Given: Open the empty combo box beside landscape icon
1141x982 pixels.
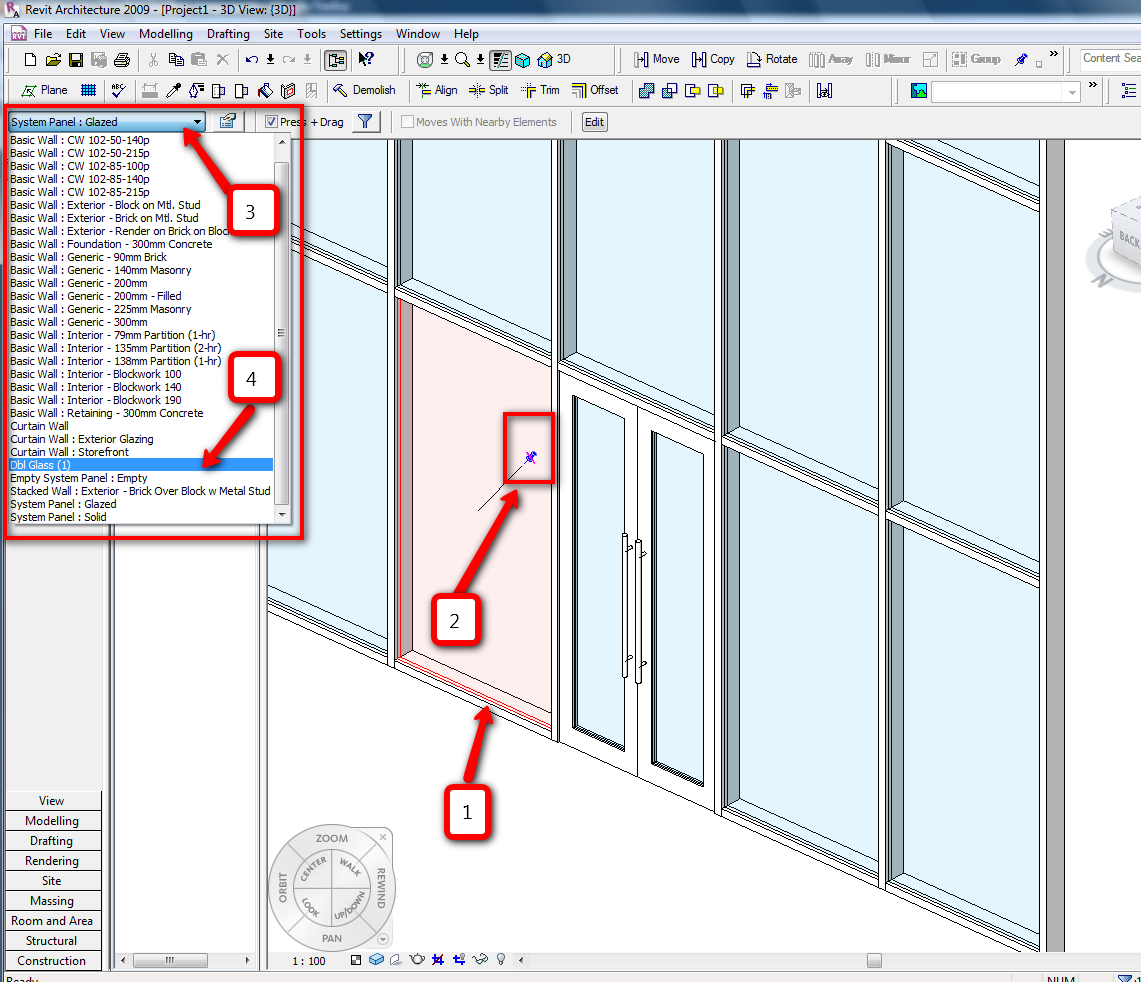Looking at the screenshot, I should pyautogui.click(x=1005, y=92).
